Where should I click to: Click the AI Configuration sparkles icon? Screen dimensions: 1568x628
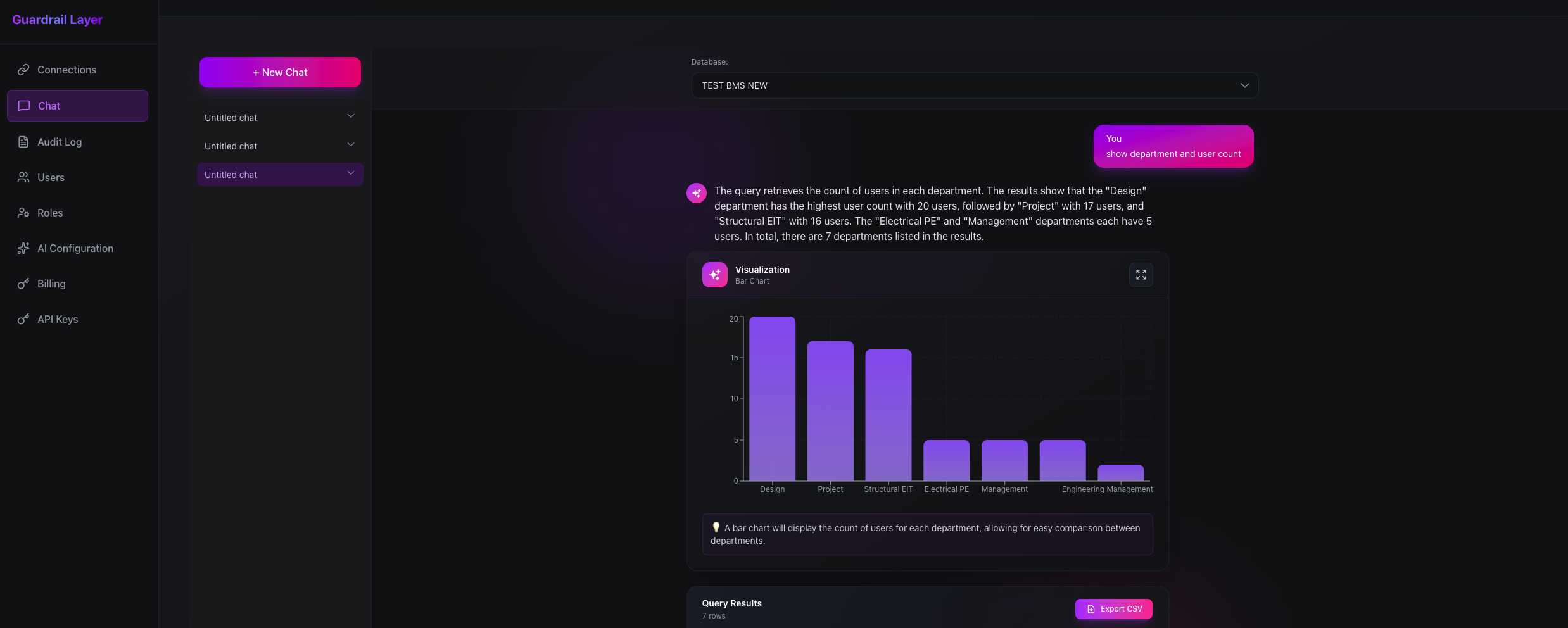pos(23,248)
